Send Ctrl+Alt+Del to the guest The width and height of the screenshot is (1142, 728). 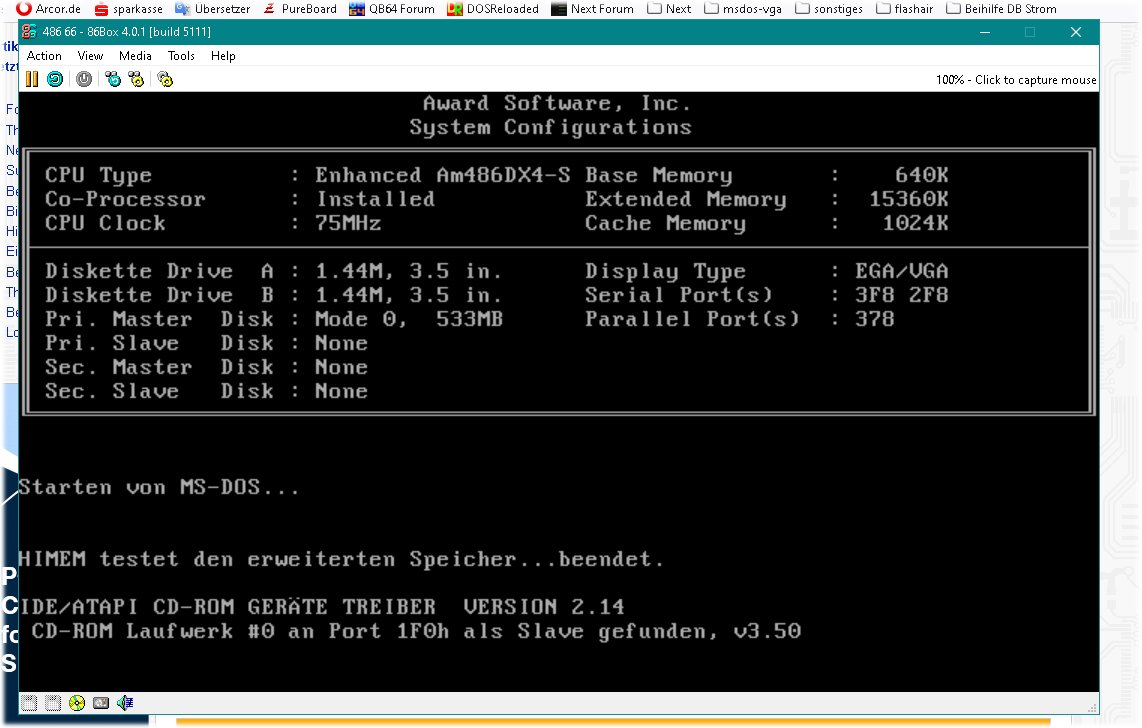(x=113, y=79)
